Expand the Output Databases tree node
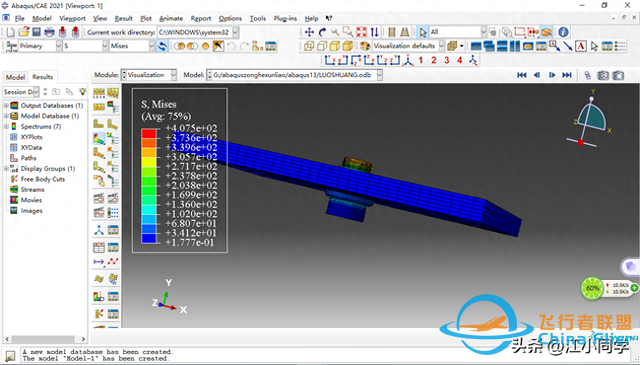 [6, 105]
